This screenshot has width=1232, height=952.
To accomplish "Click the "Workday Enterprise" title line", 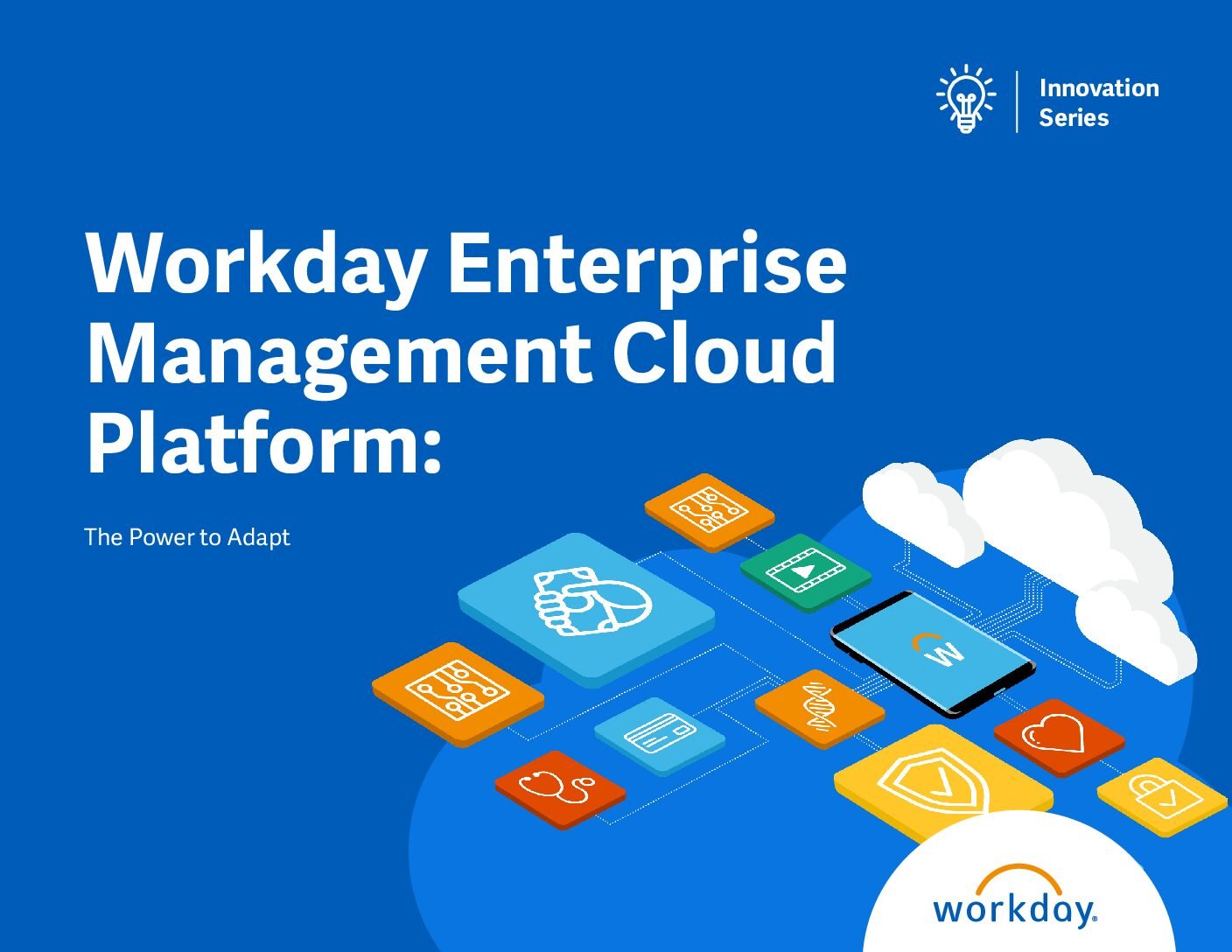I will (465, 262).
